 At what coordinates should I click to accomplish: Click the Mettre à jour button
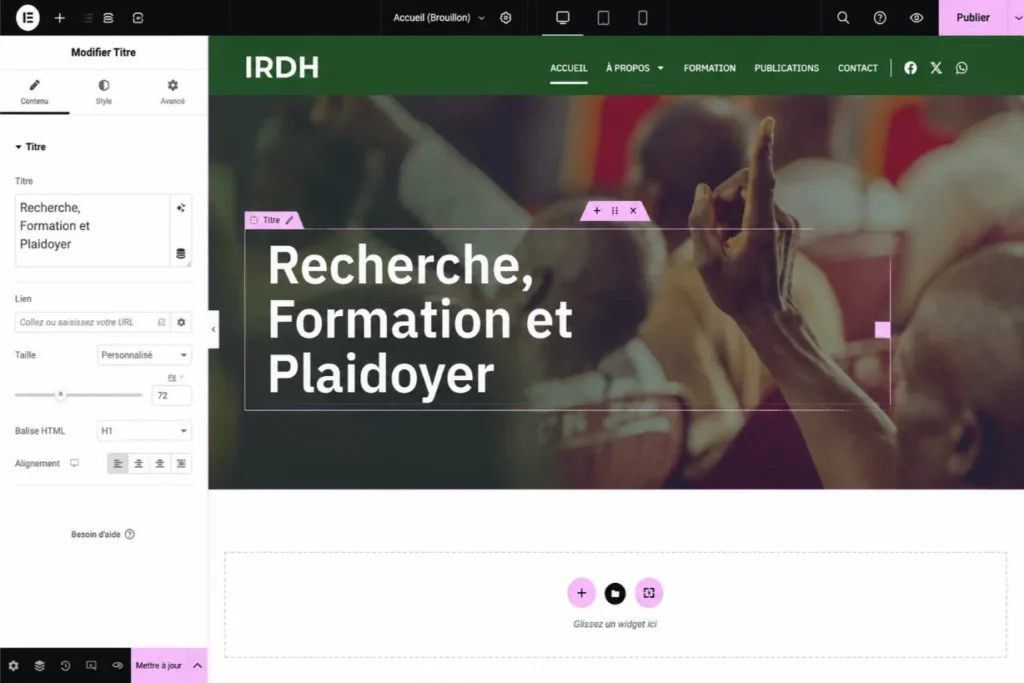(159, 665)
